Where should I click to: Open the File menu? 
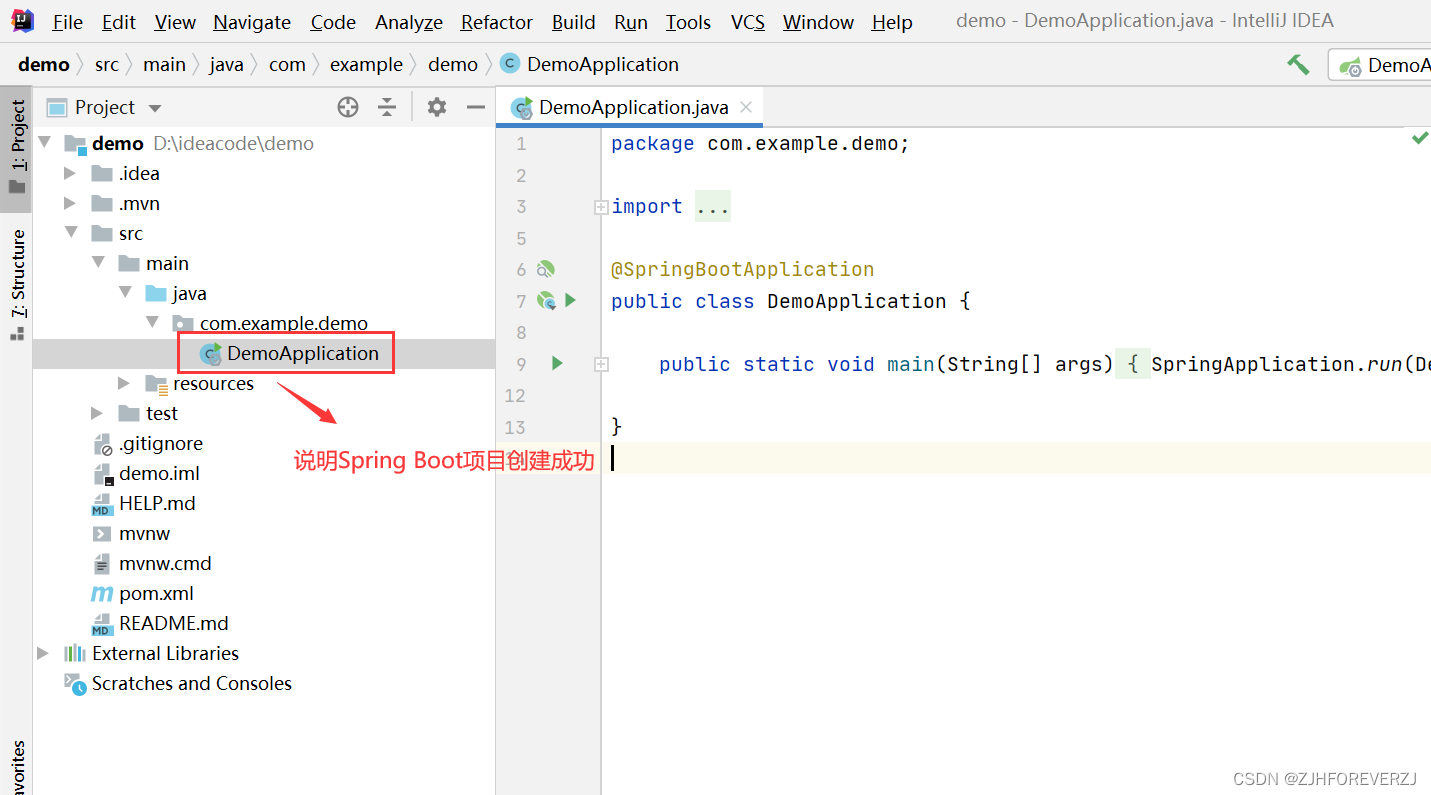68,22
